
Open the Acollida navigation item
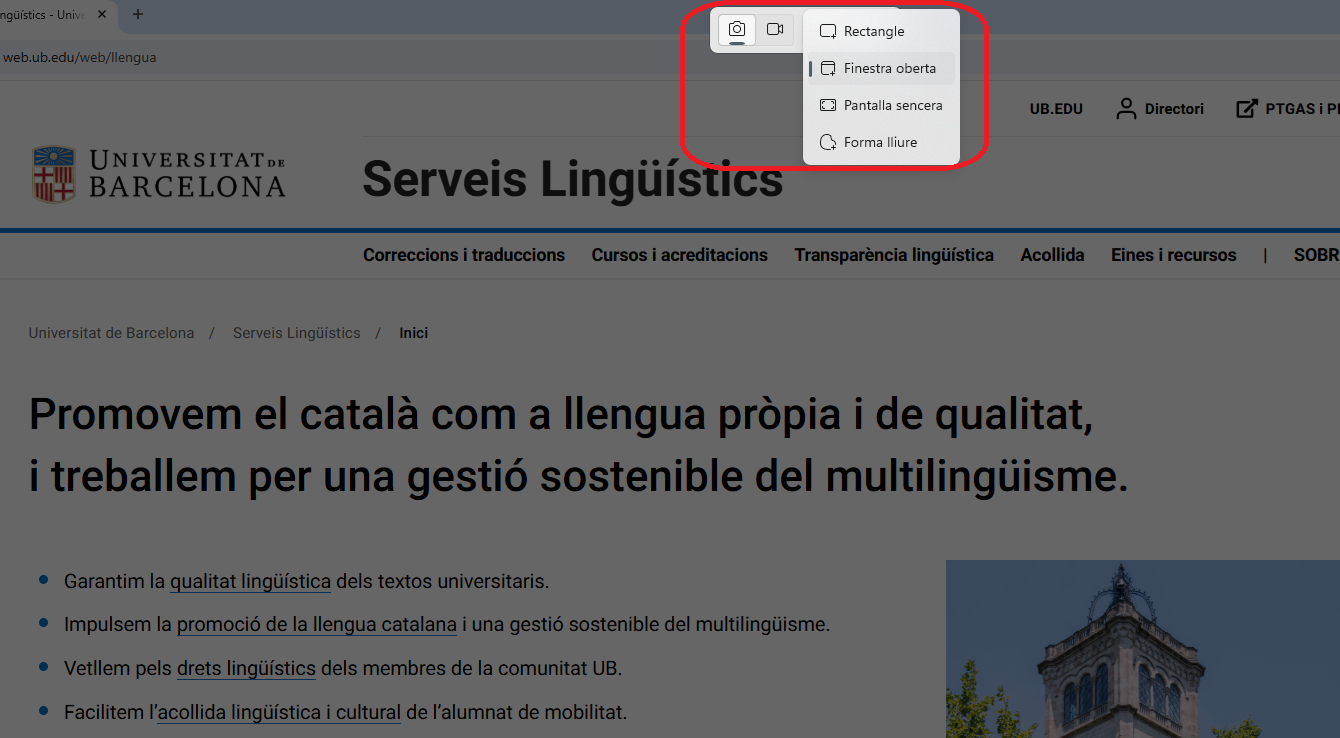pyautogui.click(x=1052, y=255)
